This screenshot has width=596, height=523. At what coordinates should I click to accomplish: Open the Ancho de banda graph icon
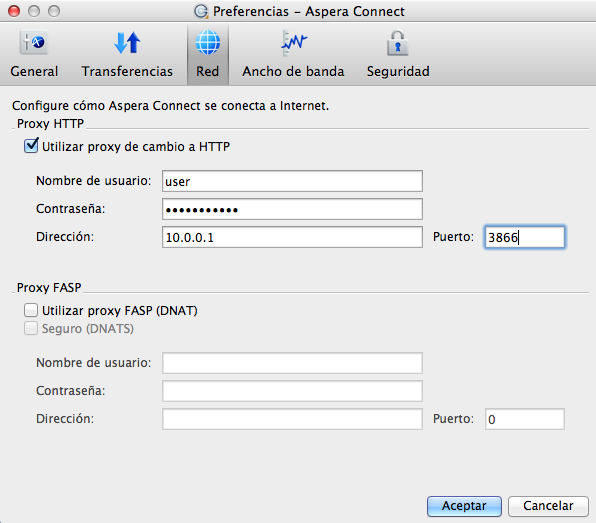[293, 43]
